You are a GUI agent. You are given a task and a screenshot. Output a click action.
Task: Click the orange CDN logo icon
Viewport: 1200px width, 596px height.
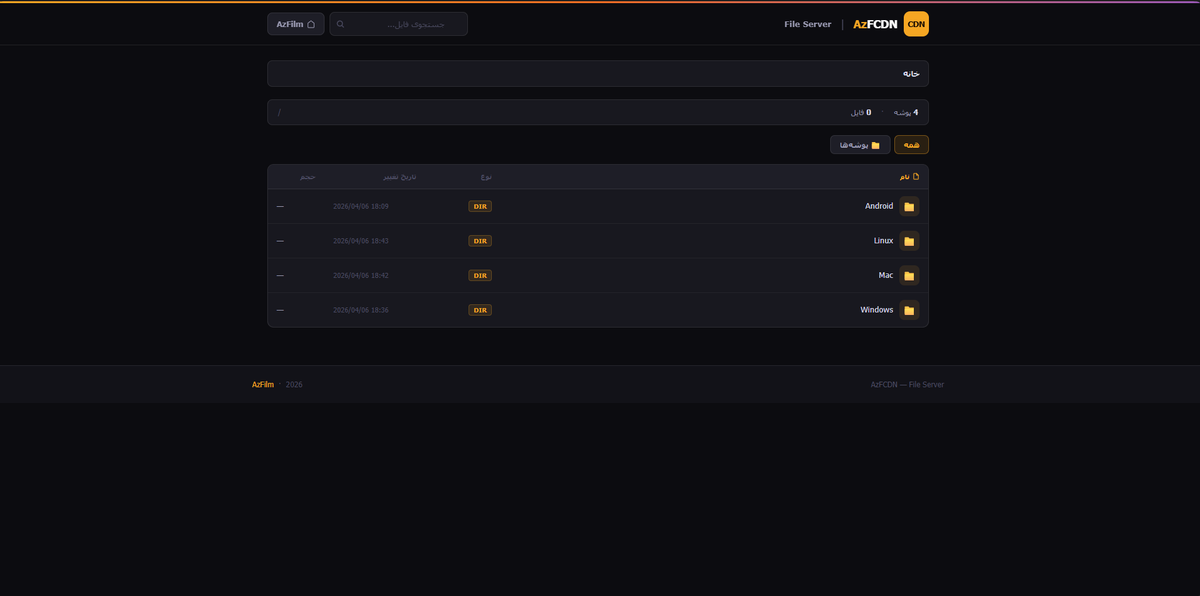coord(916,24)
